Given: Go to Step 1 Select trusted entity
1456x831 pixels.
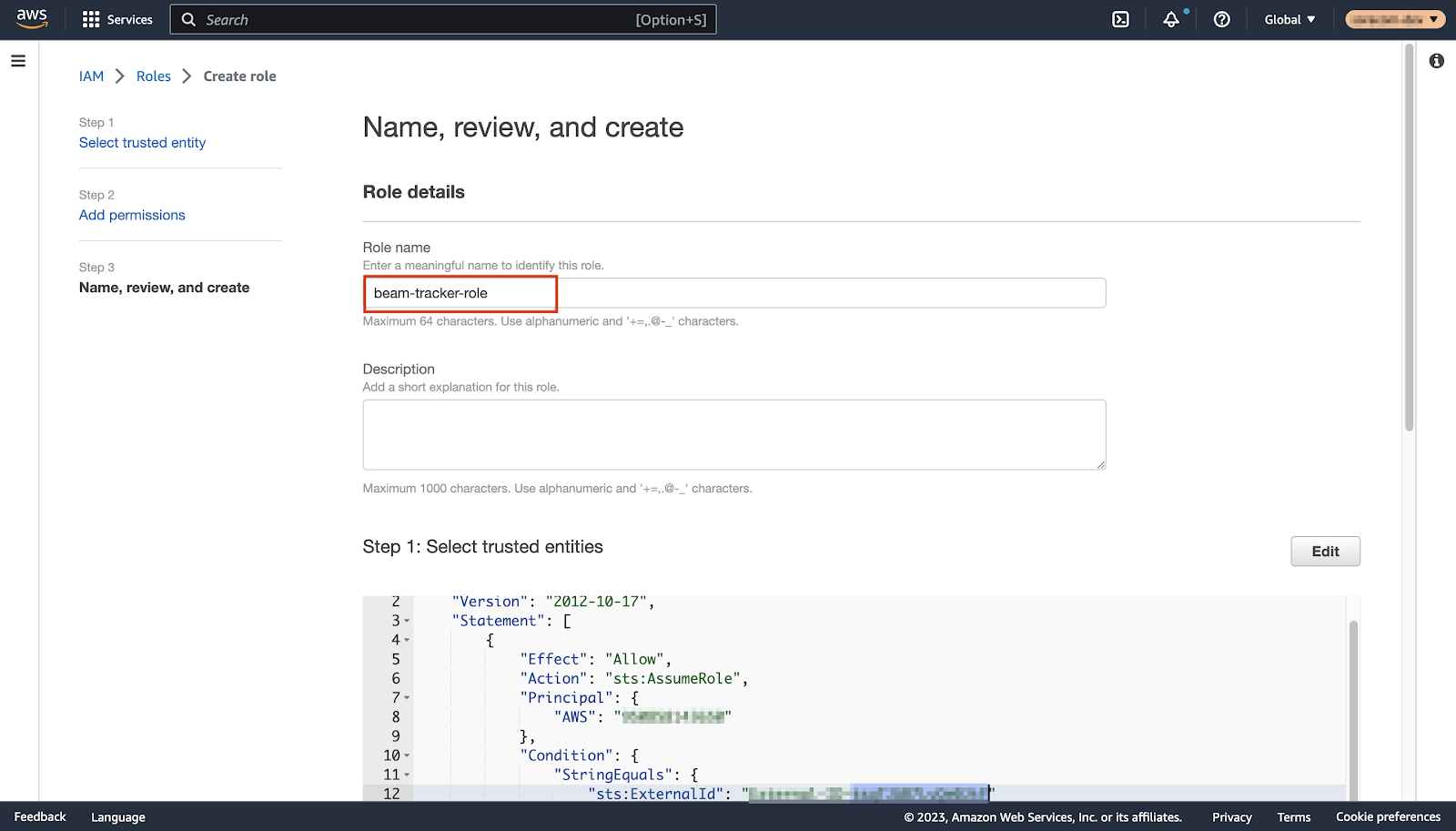Looking at the screenshot, I should coord(142,143).
